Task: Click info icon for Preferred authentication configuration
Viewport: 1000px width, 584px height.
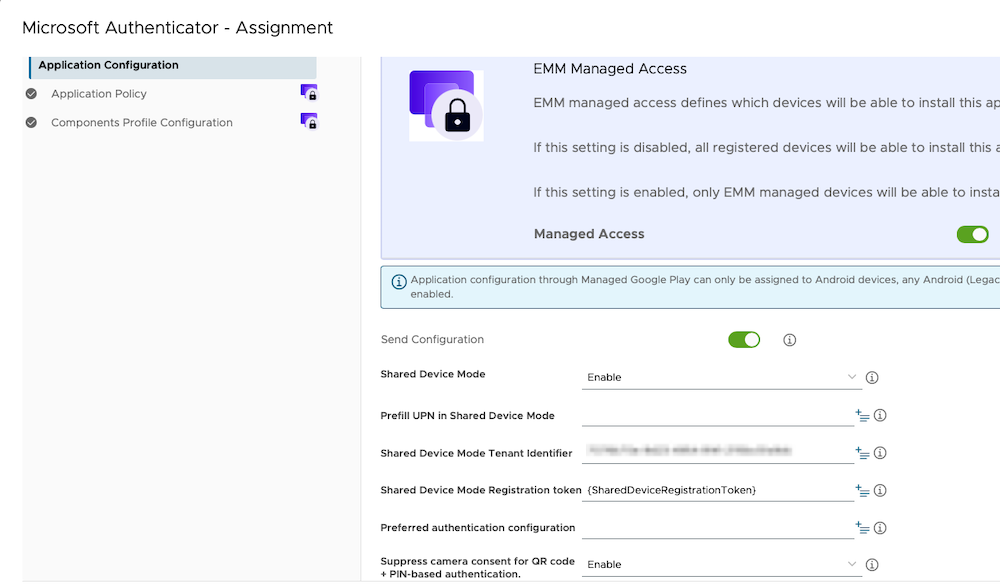Action: [881, 528]
